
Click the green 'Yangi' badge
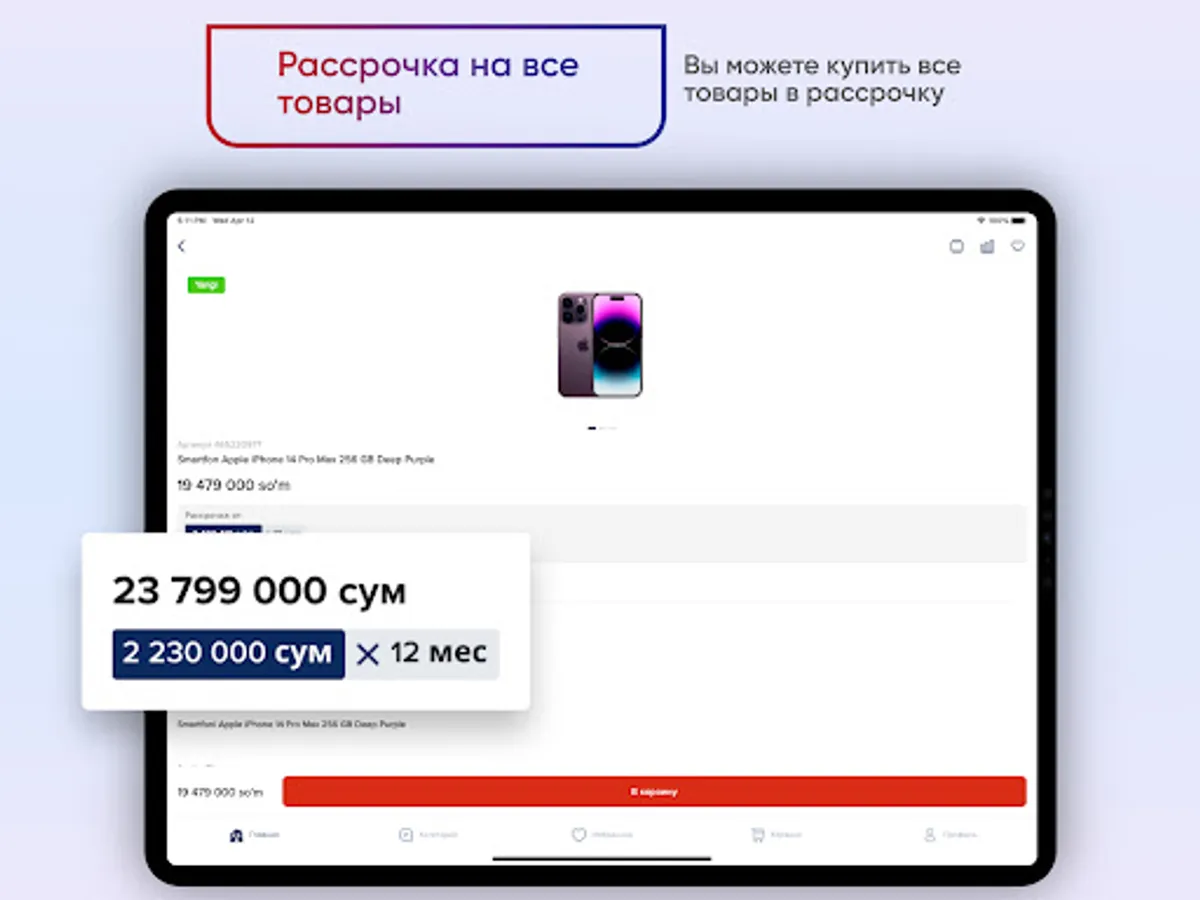[x=206, y=285]
